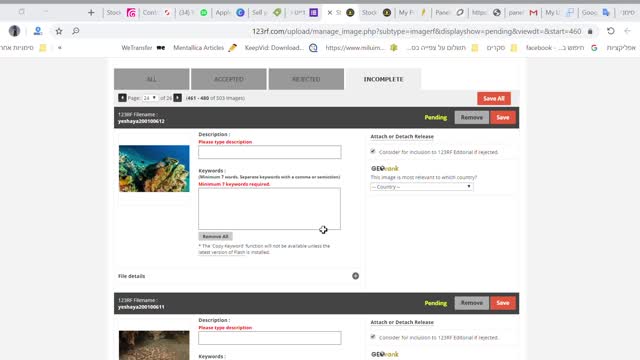Switch to the (34) tab
Viewport: 640px width, 360px height.
tap(193, 13)
